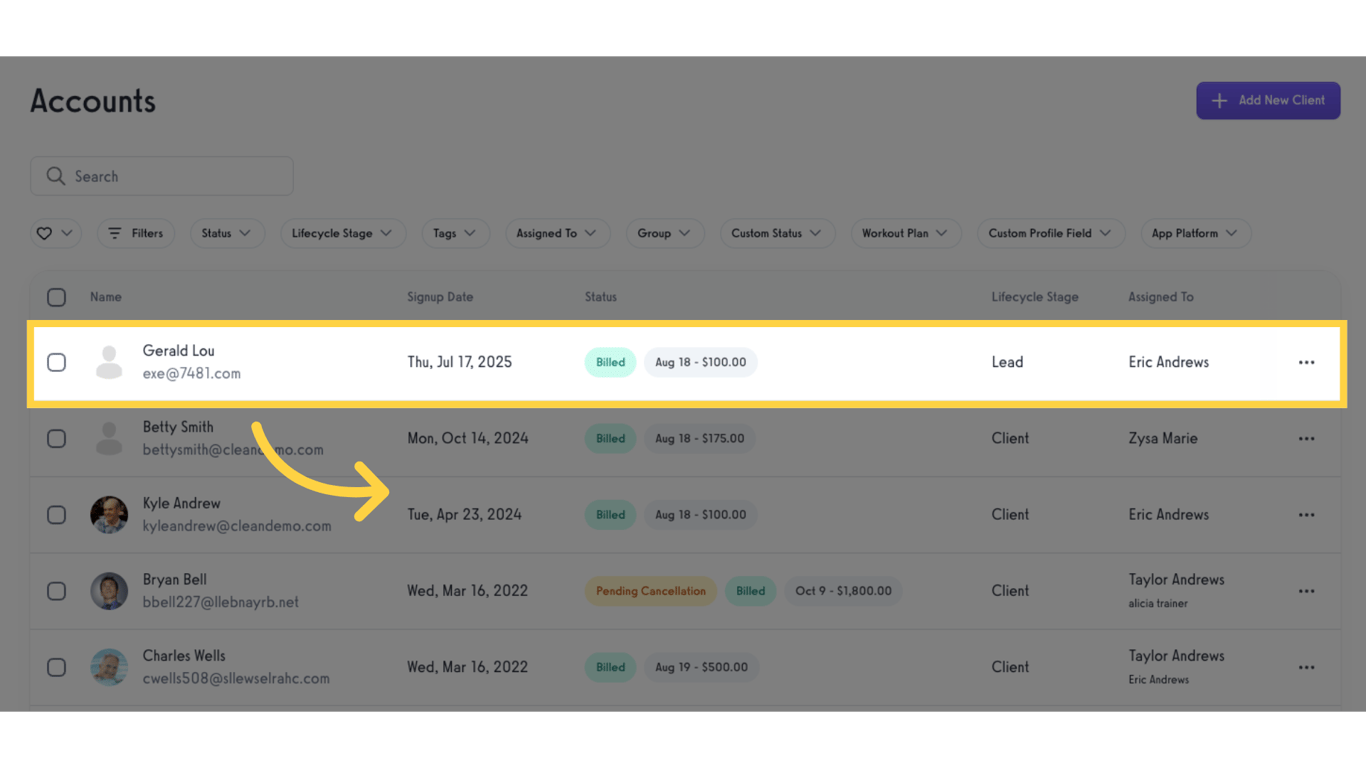The height and width of the screenshot is (768, 1366).
Task: Expand the Workout Plan filter
Action: [906, 233]
